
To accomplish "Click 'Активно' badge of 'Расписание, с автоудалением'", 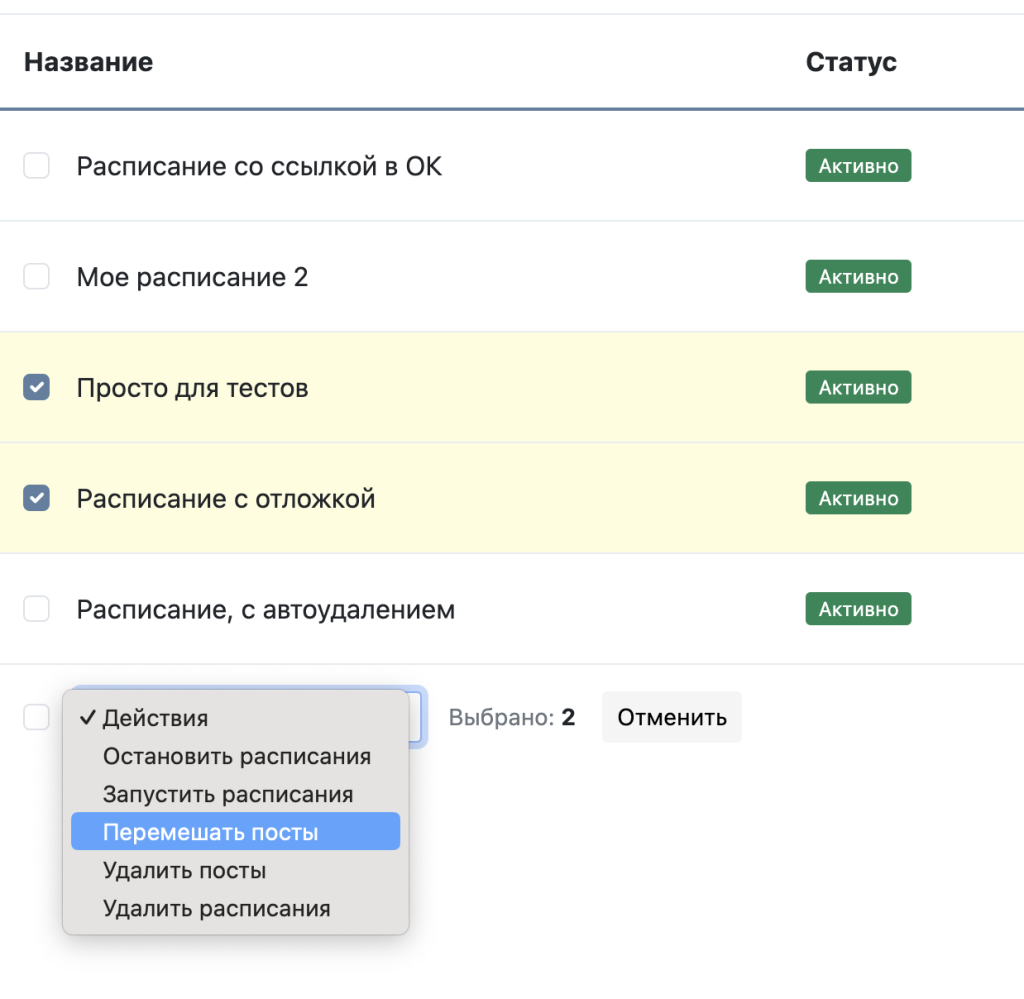I will [858, 609].
